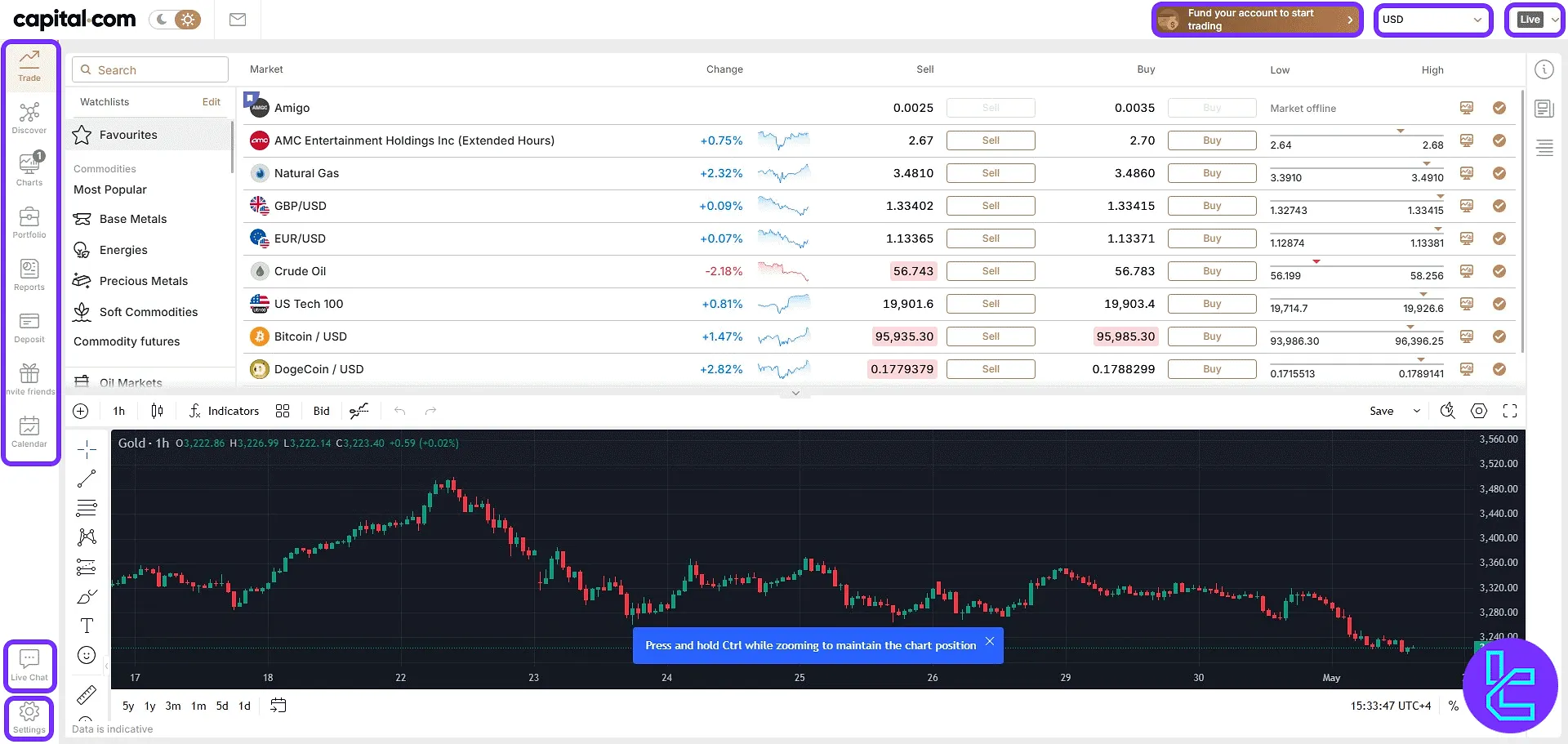1568x744 pixels.
Task: Add a symbol to compare with plus icon
Action: 81,411
